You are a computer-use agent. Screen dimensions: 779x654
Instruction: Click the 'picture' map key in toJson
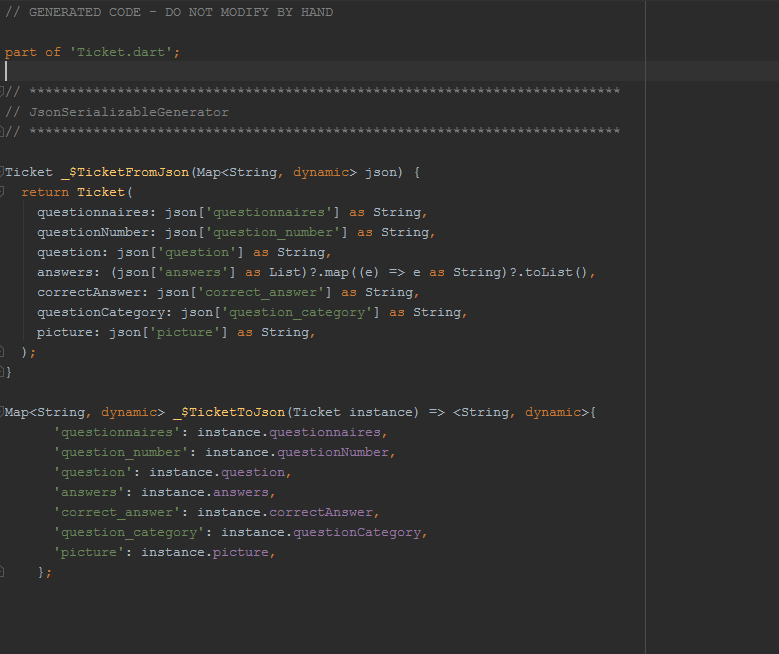pos(89,552)
